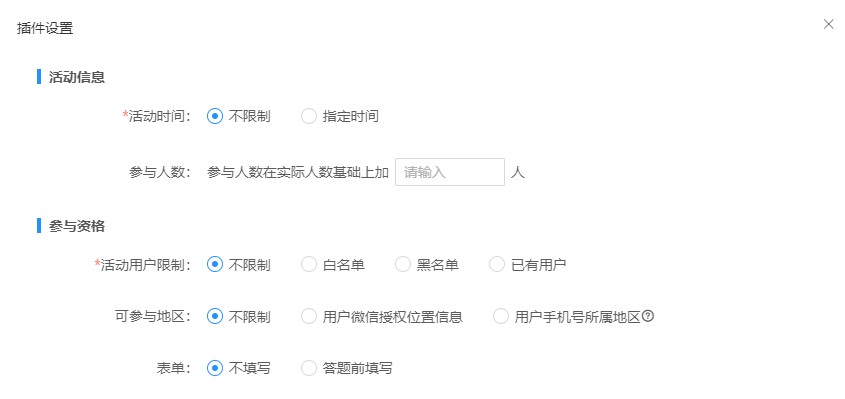This screenshot has height=399, width=845.
Task: Close the 插件设置 dialog
Action: [828, 24]
